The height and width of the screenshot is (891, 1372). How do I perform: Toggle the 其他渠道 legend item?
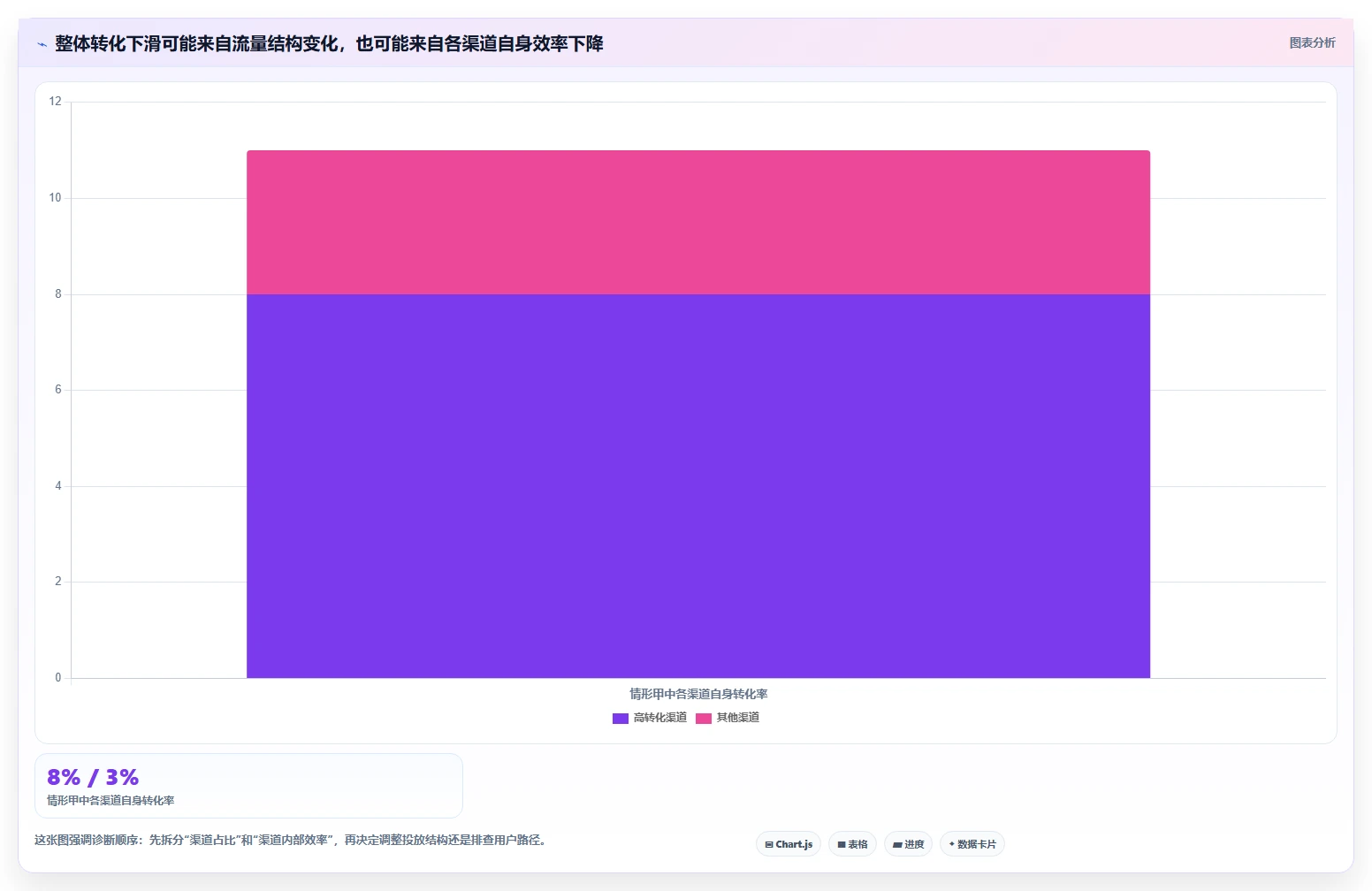[728, 718]
